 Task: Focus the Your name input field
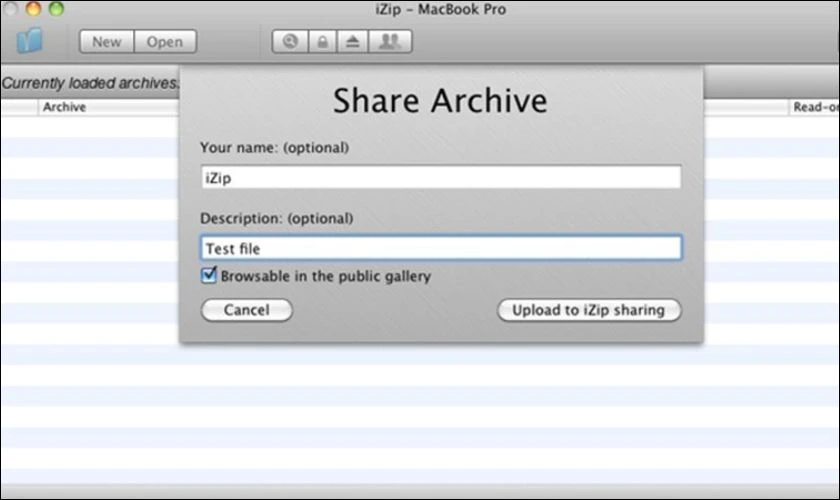(441, 177)
